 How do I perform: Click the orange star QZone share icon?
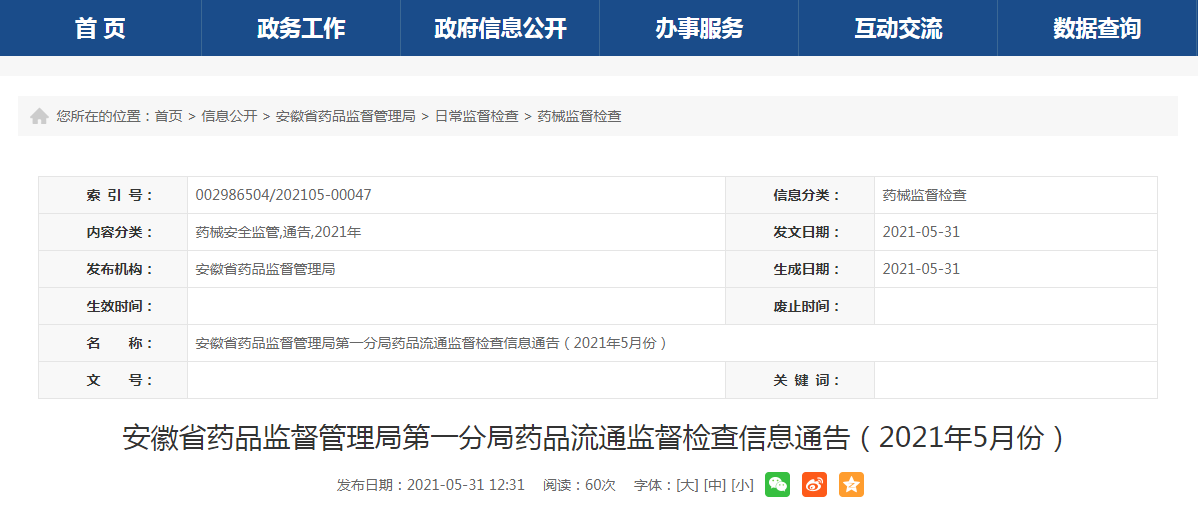pyautogui.click(x=851, y=485)
